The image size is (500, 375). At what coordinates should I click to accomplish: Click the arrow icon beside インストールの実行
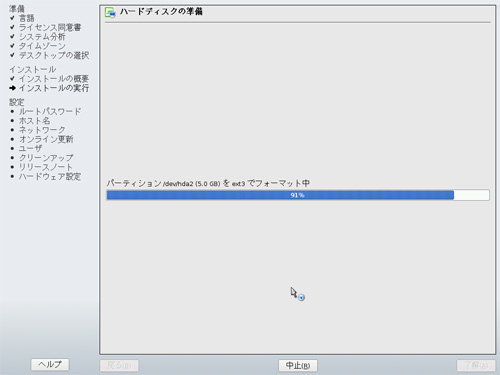[12, 88]
